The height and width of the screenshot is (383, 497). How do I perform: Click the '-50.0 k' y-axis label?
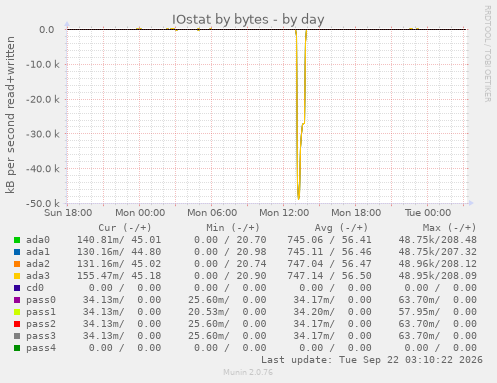[43, 203]
